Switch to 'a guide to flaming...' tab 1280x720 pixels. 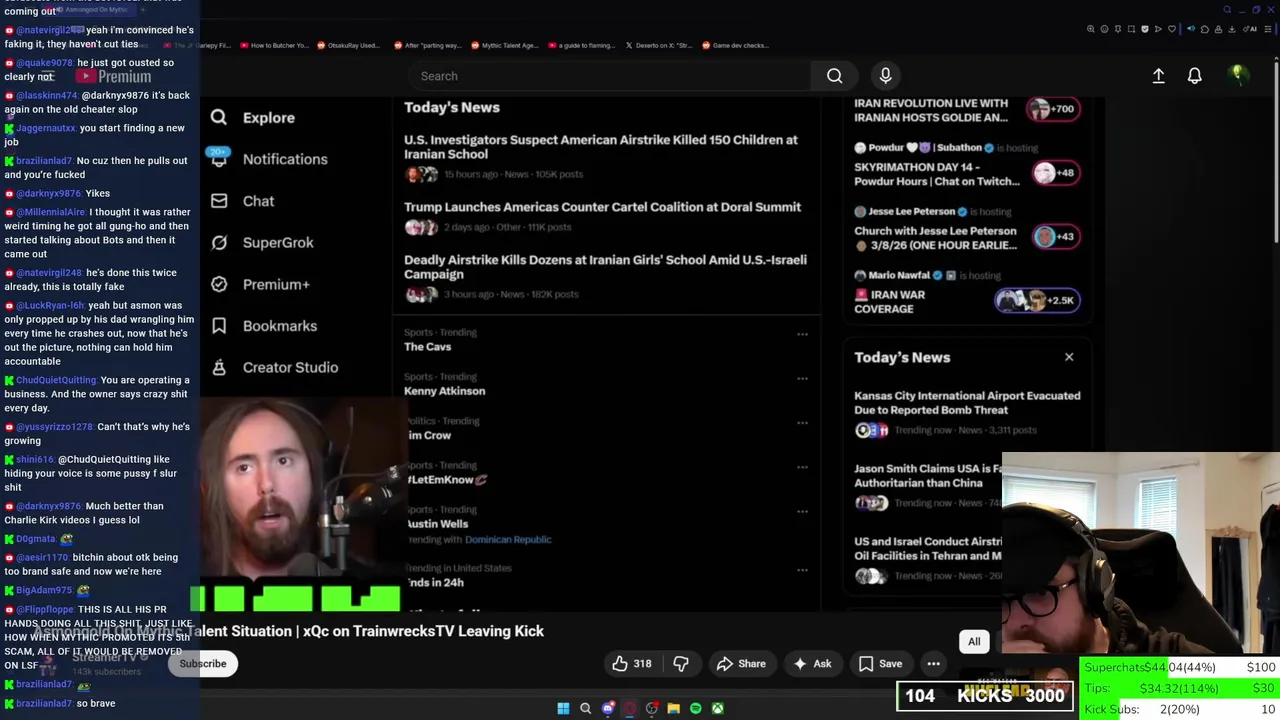(580, 45)
